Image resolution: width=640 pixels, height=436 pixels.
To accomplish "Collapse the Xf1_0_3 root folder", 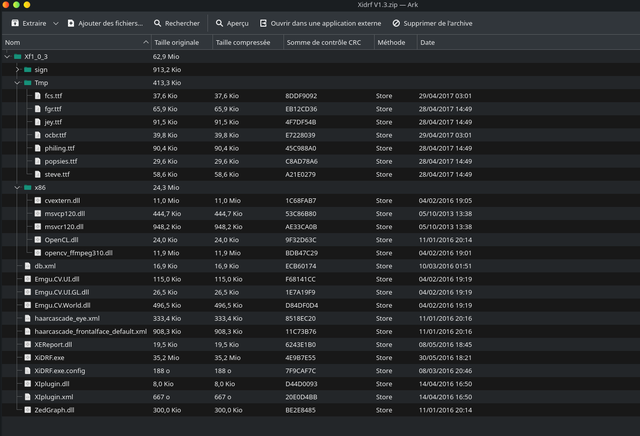I will (6, 57).
